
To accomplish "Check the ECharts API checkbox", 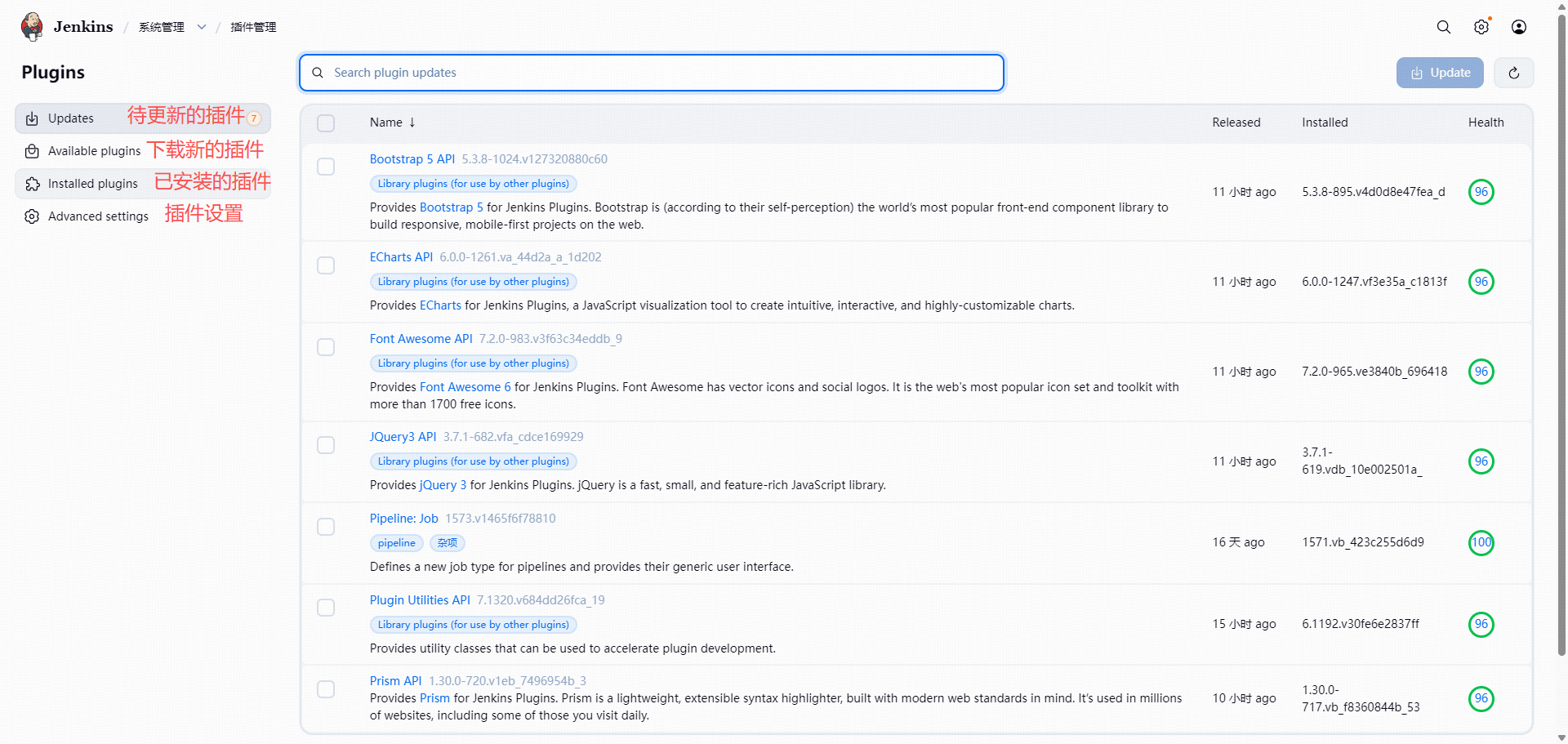I will [326, 265].
